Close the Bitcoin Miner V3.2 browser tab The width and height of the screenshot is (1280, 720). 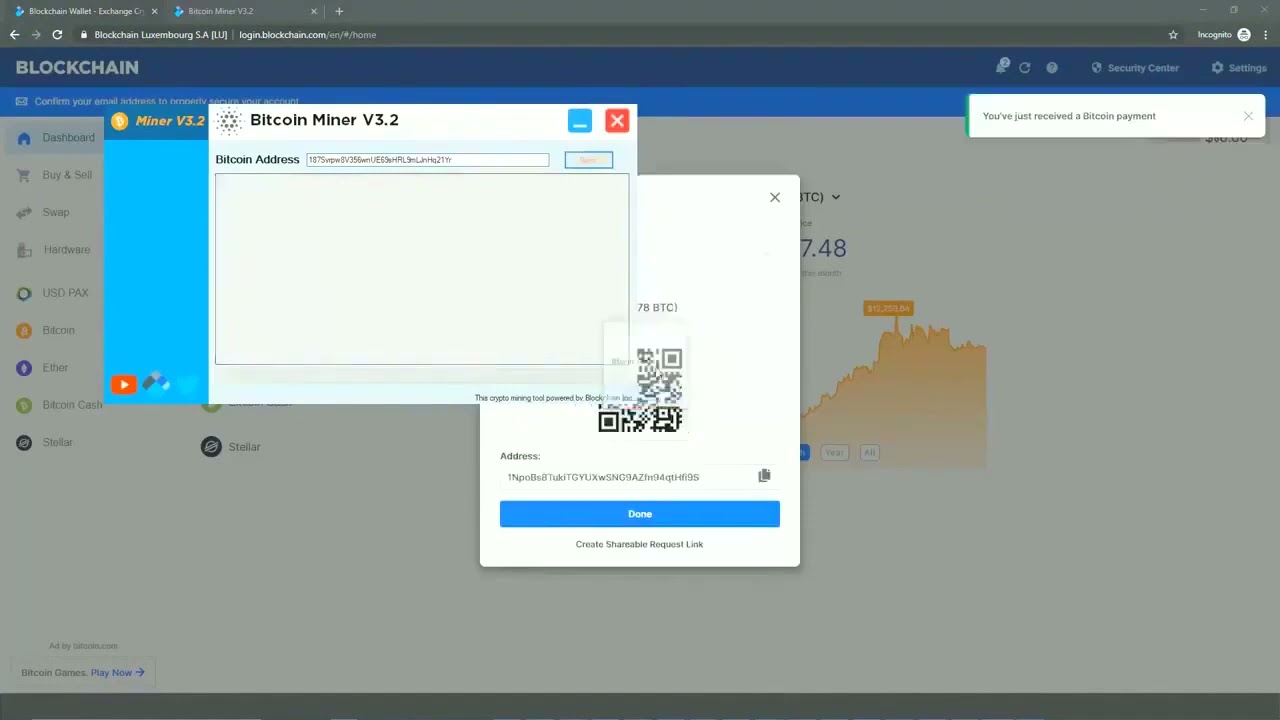pos(314,11)
